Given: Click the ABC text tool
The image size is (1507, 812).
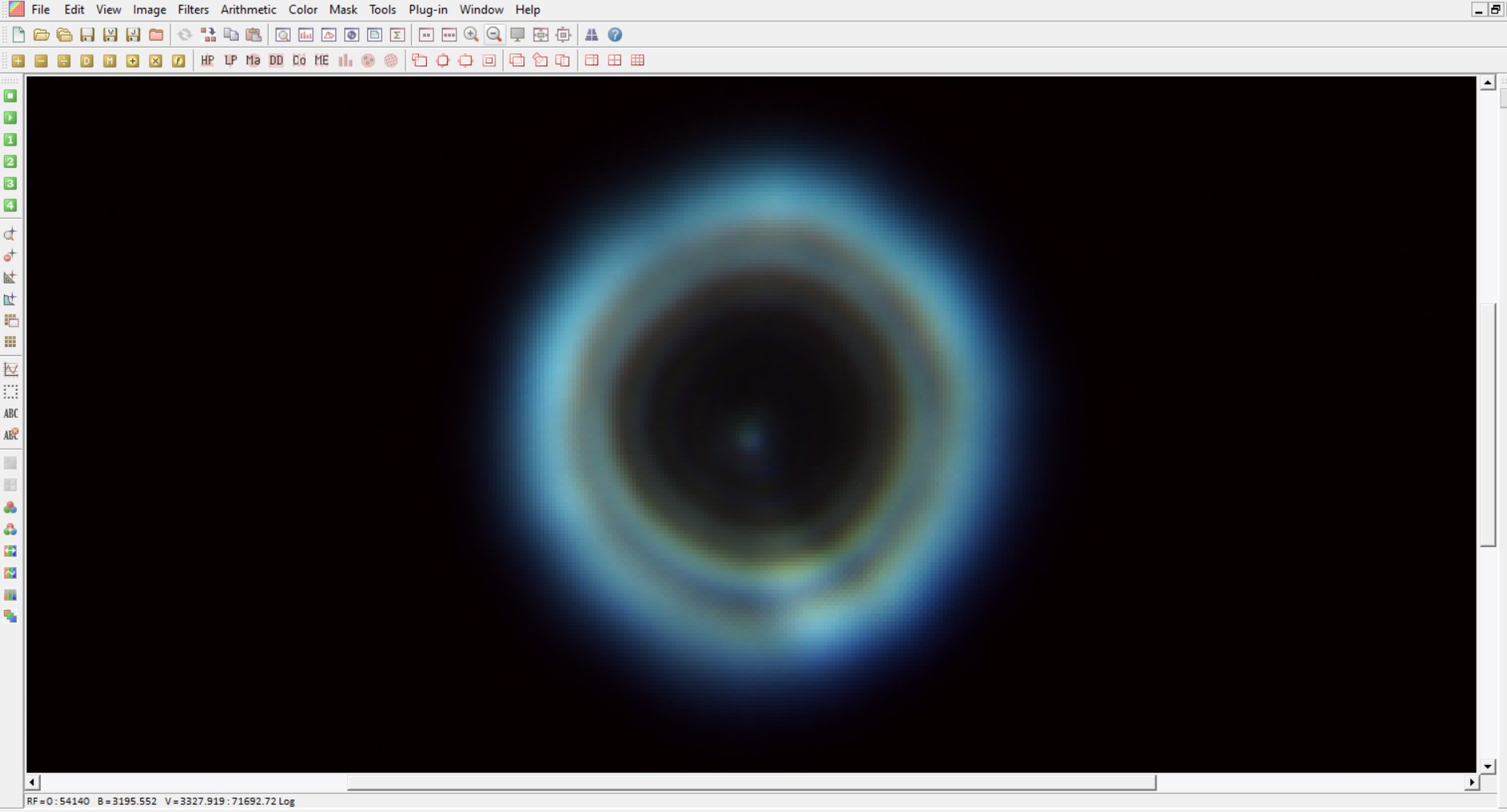Looking at the screenshot, I should point(10,413).
